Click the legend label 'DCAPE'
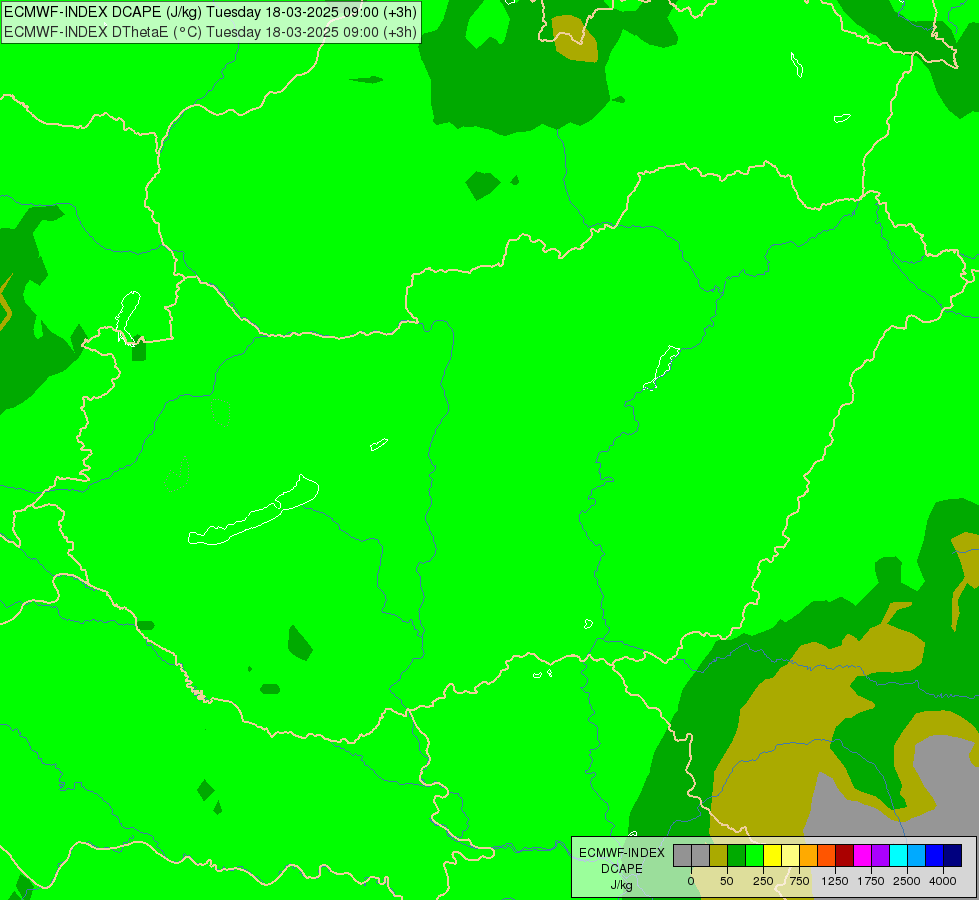The width and height of the screenshot is (979, 900). 622,869
